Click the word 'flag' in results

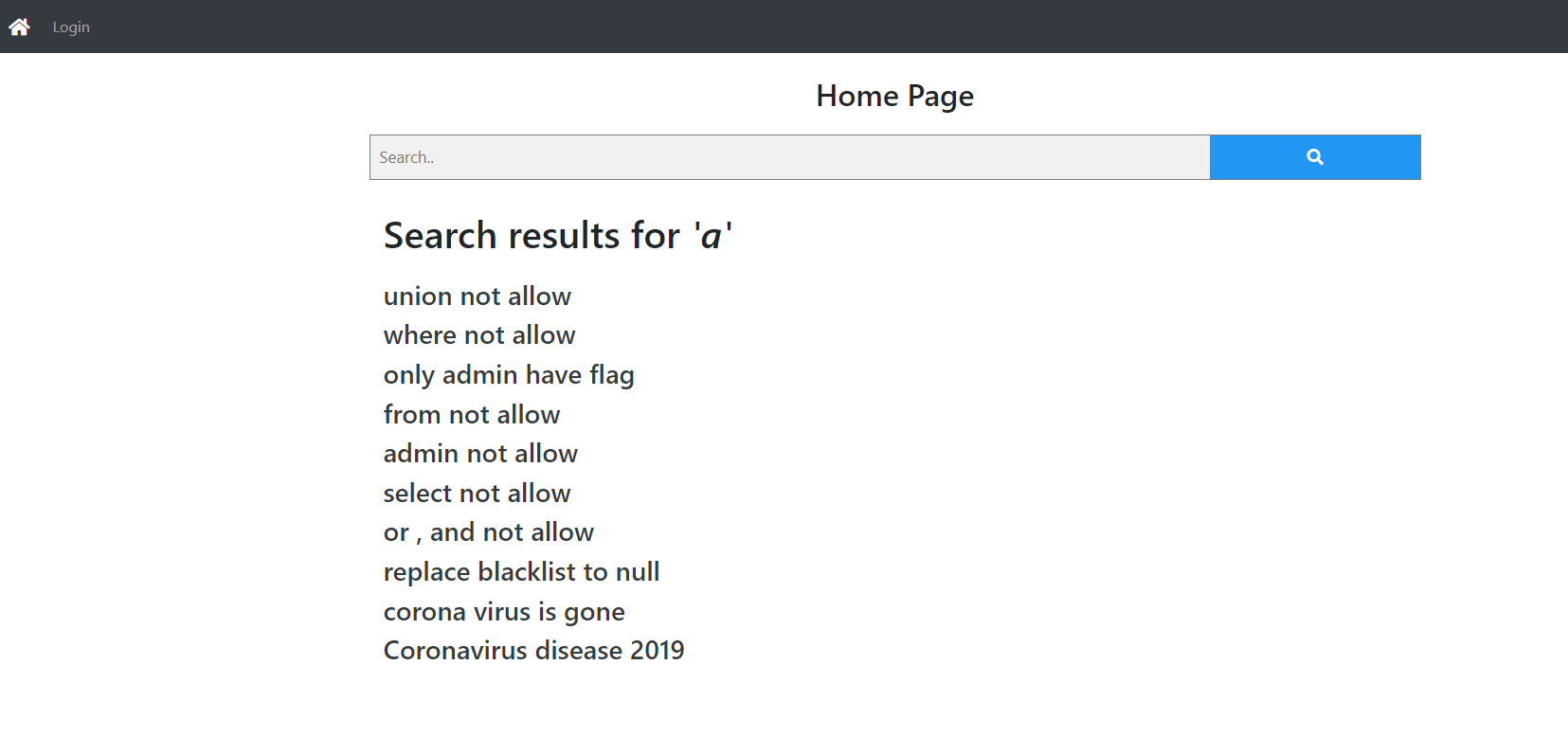pos(611,375)
